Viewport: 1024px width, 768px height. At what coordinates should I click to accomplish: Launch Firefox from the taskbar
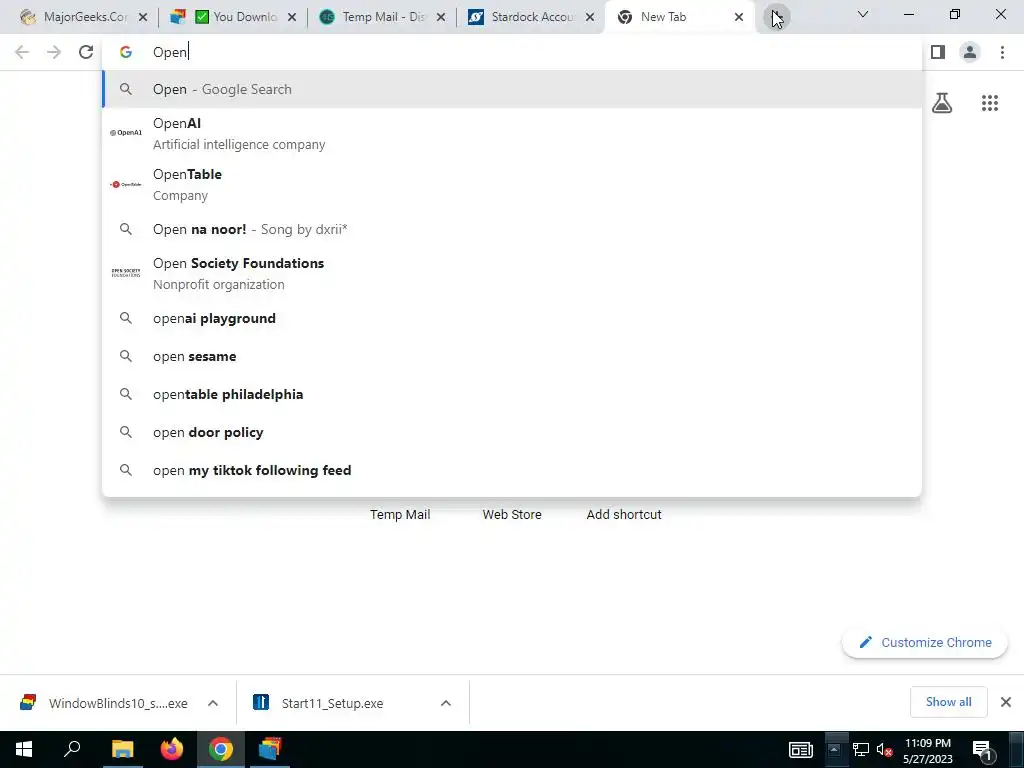tap(172, 750)
